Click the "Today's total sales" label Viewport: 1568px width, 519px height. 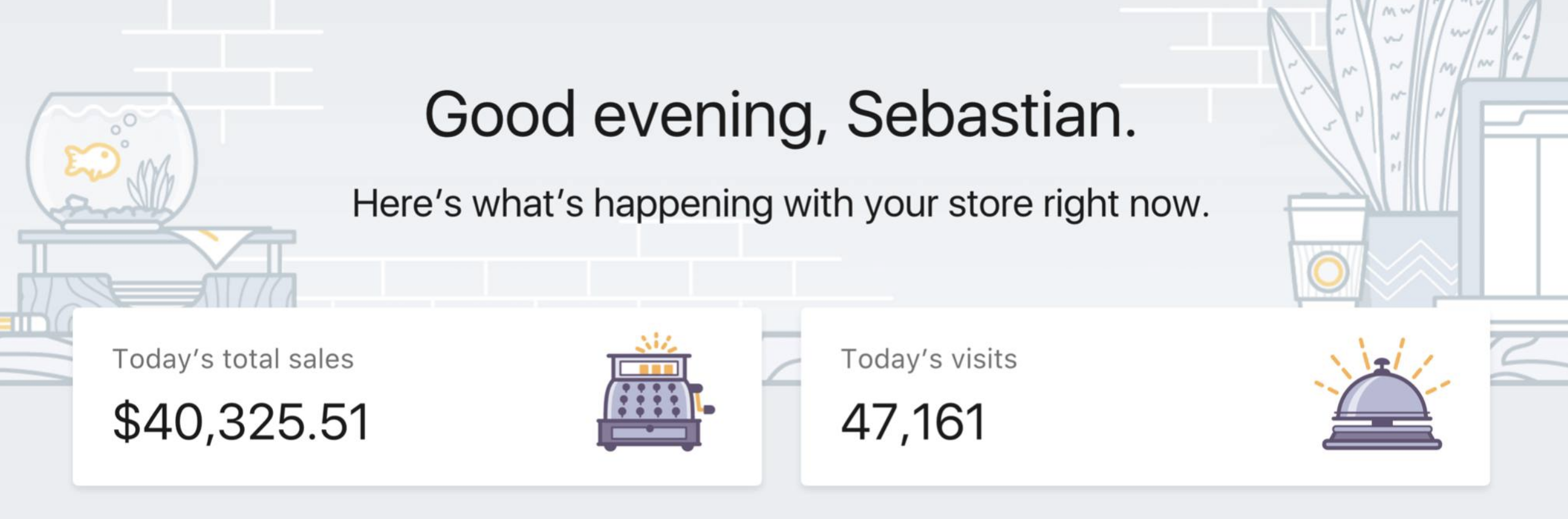tap(233, 359)
